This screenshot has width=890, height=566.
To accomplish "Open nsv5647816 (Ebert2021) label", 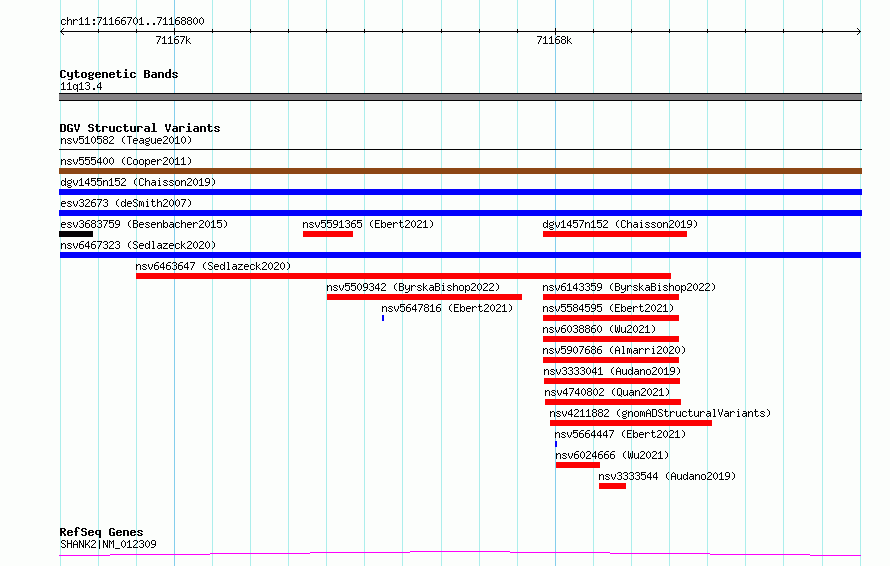I will point(447,308).
